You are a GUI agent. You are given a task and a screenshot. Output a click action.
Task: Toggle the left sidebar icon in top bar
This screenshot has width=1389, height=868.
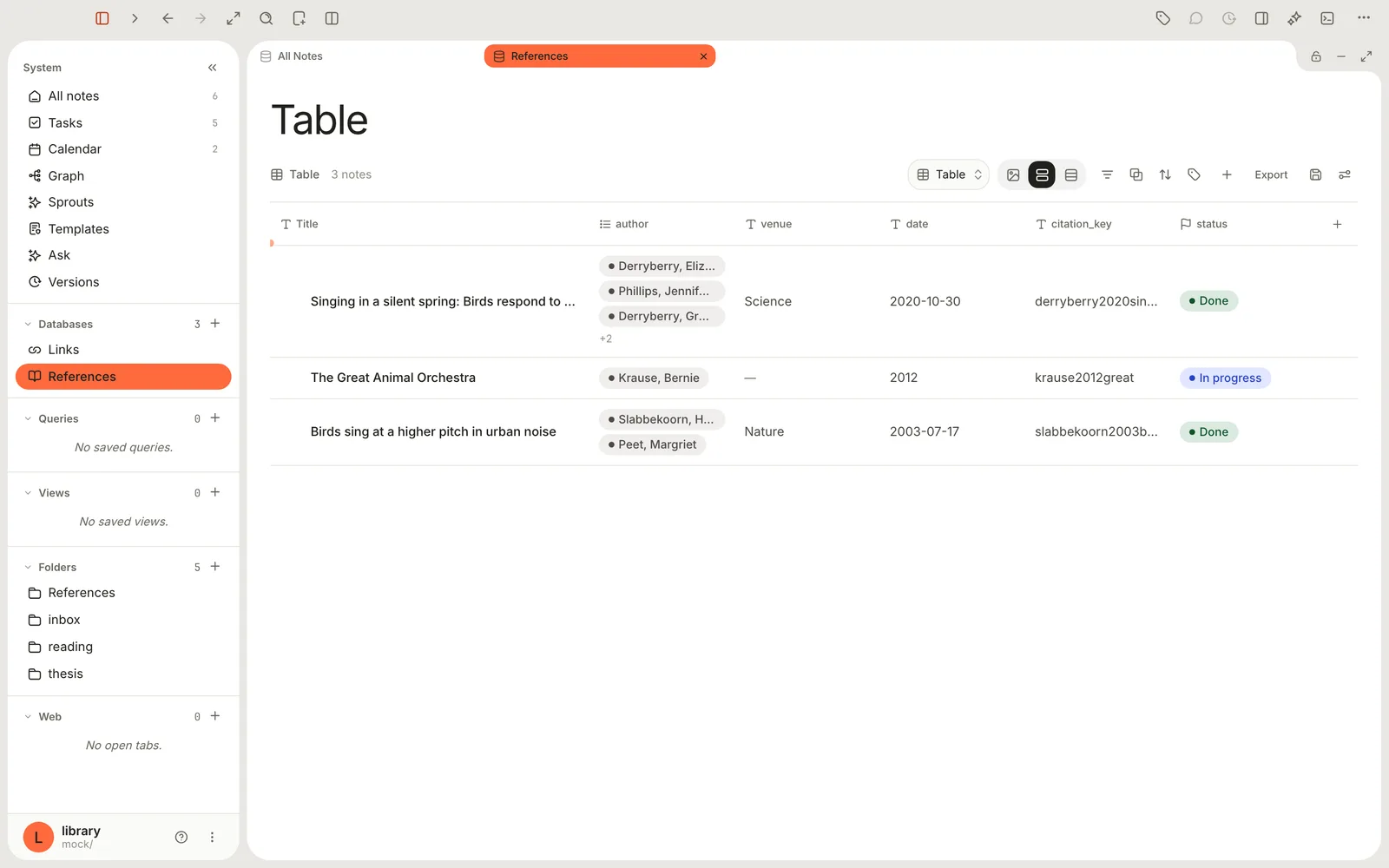pos(102,18)
